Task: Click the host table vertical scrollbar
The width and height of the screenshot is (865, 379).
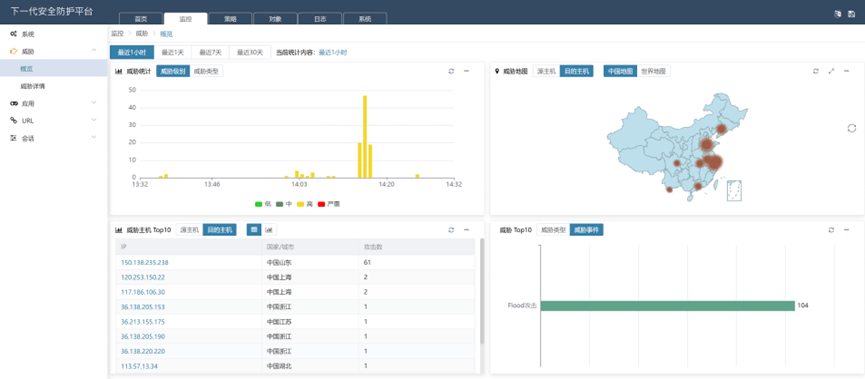Action: coord(482,291)
